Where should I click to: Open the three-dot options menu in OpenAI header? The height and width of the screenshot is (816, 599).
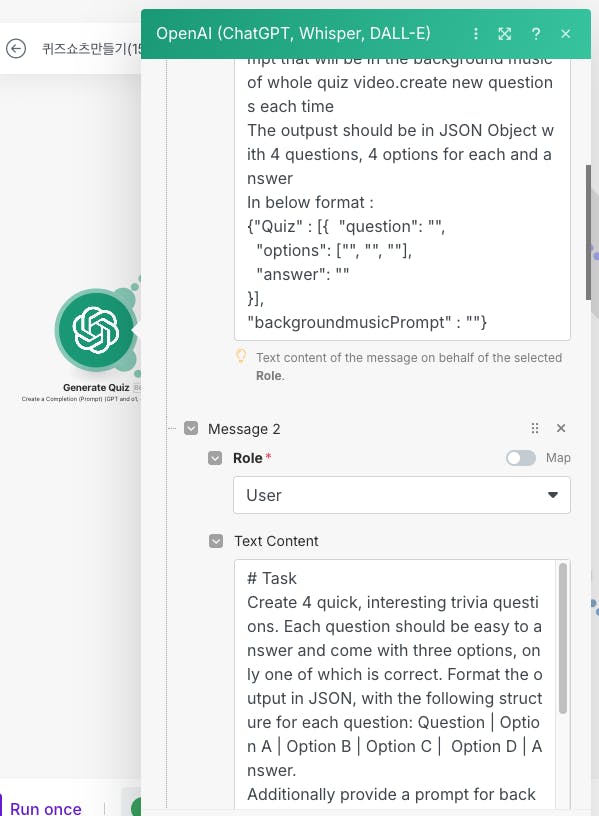pos(476,34)
